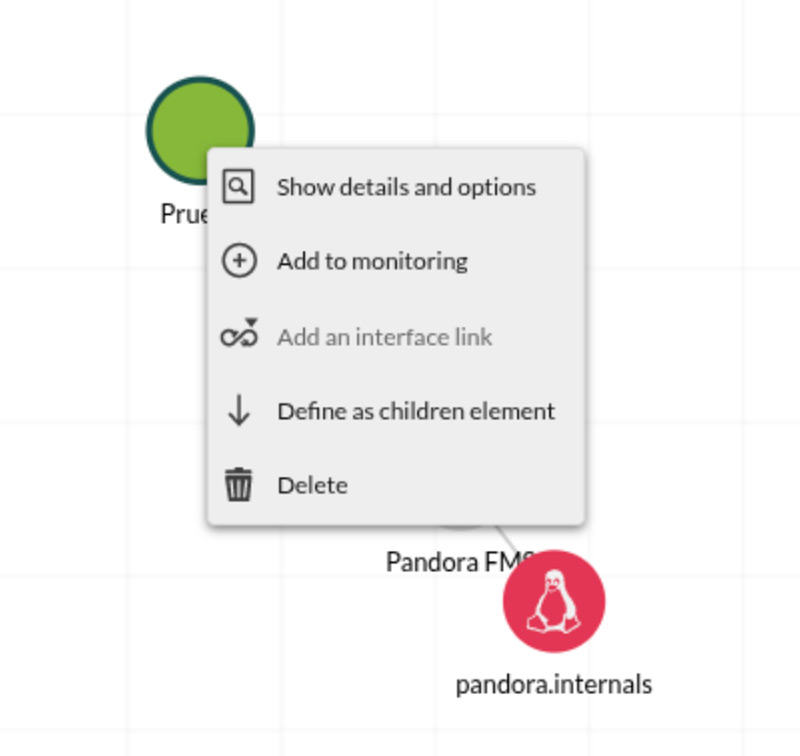Click the grayed "Add an interface link" entry
Image resolution: width=800 pixels, height=756 pixels.
385,337
